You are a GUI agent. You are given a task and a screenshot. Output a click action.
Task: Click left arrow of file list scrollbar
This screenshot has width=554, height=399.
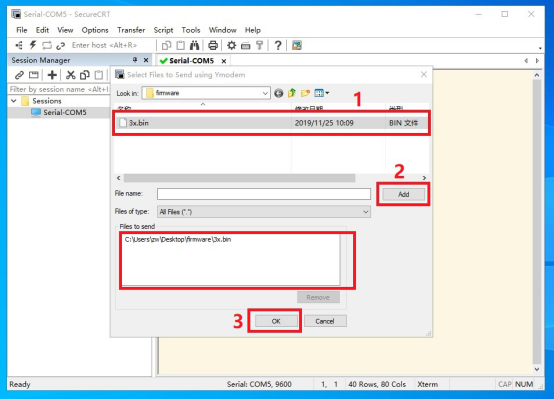click(x=119, y=178)
